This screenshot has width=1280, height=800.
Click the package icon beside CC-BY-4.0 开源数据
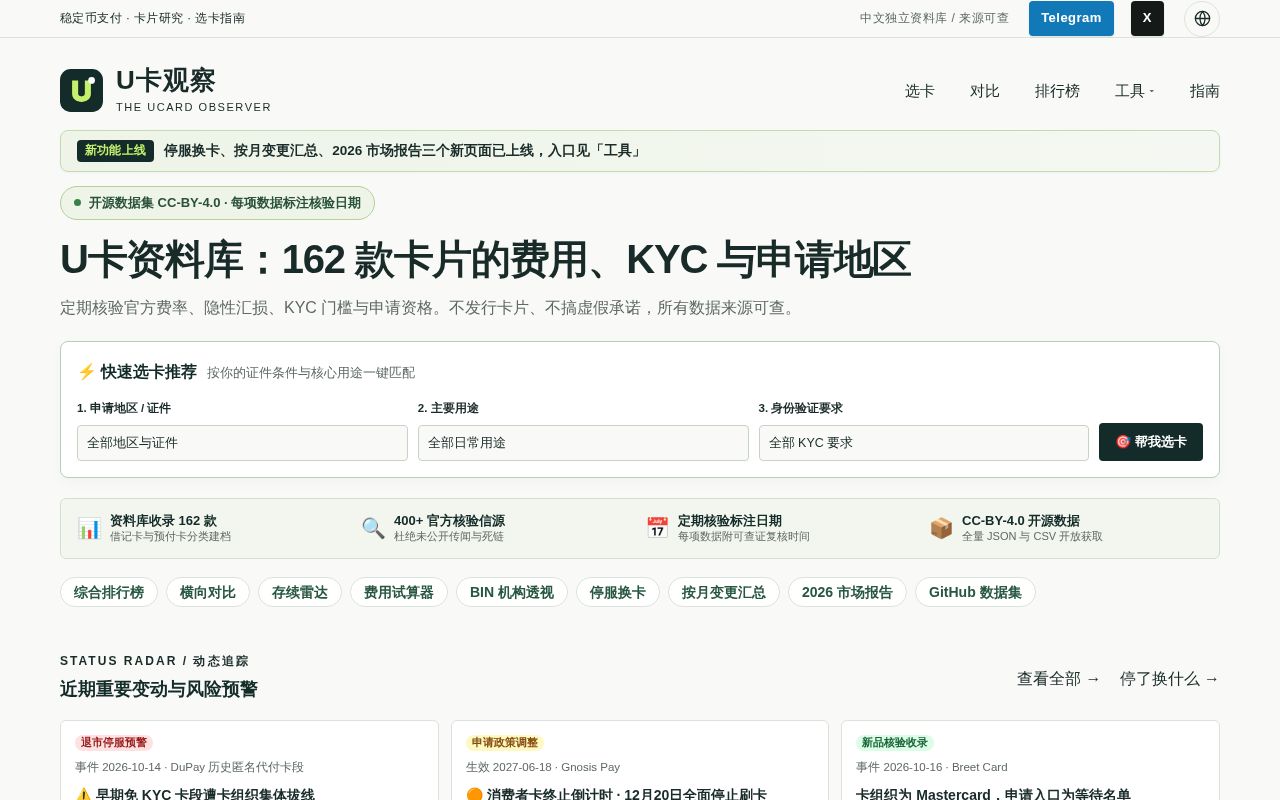941,528
